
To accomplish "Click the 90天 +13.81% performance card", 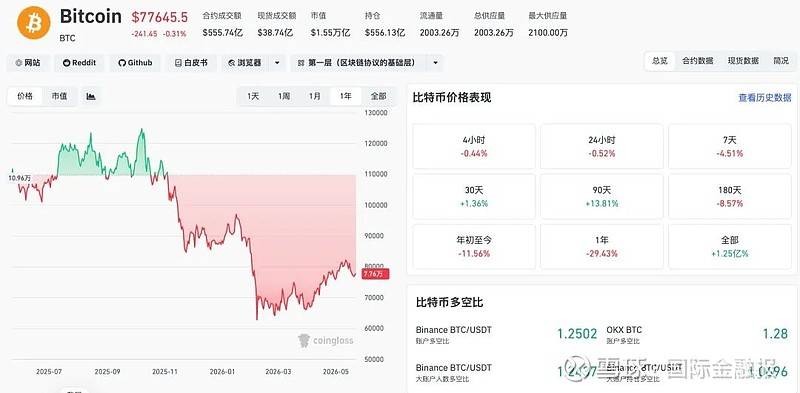I will [602, 196].
